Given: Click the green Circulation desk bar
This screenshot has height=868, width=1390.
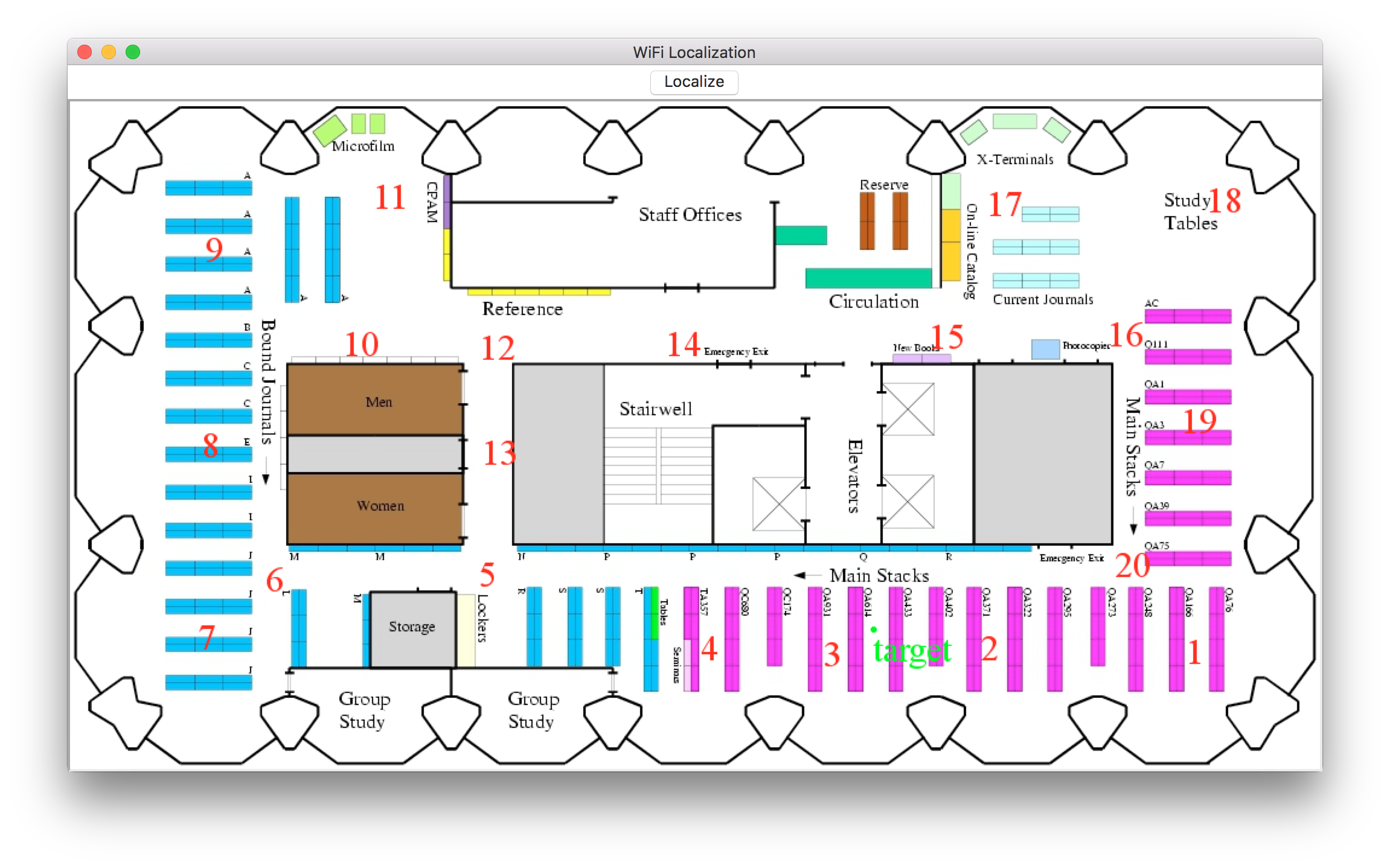Looking at the screenshot, I should click(868, 278).
